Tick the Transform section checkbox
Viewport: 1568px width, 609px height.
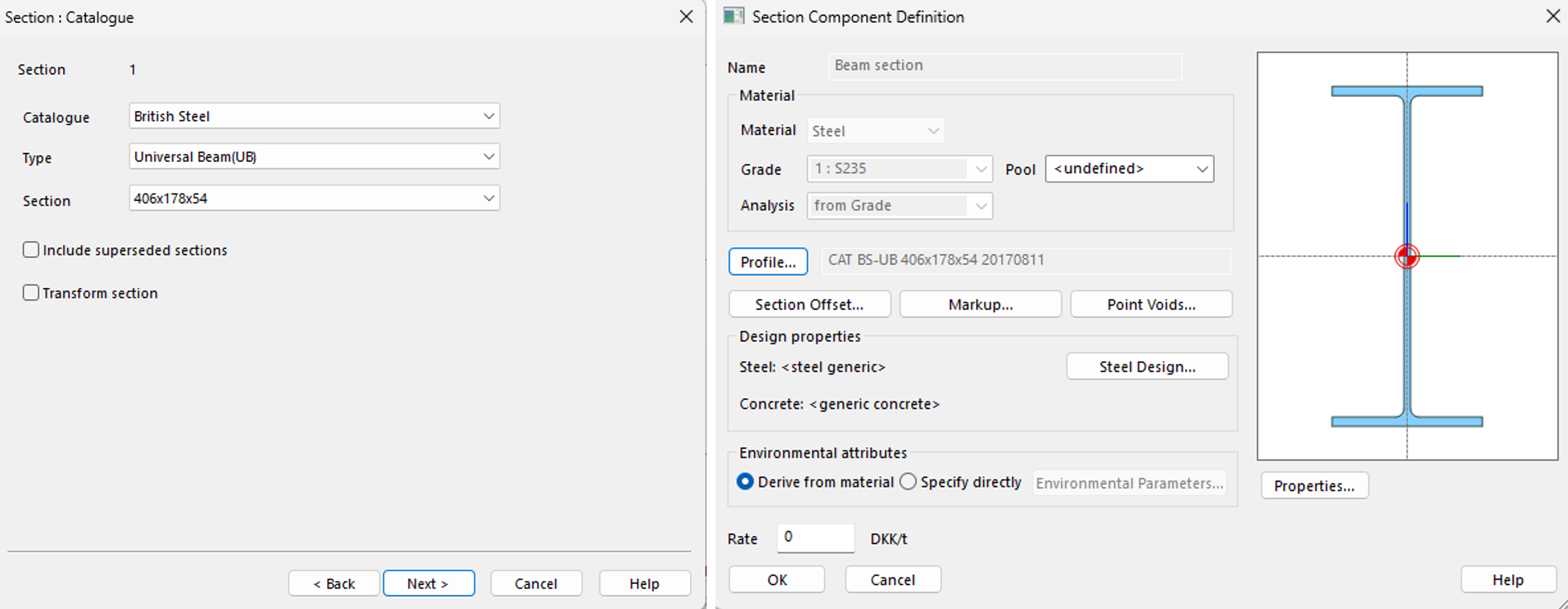[31, 293]
